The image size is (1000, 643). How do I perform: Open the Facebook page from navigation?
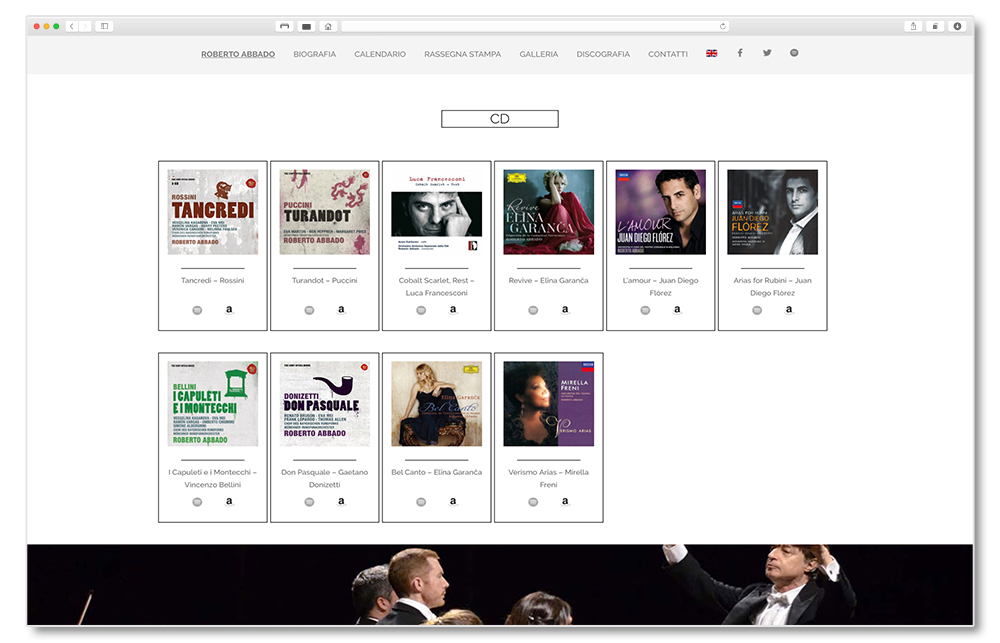point(740,53)
